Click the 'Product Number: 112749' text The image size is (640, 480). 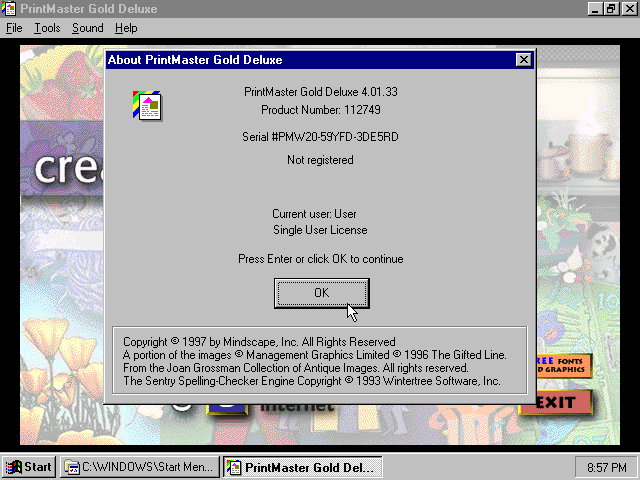(321, 110)
